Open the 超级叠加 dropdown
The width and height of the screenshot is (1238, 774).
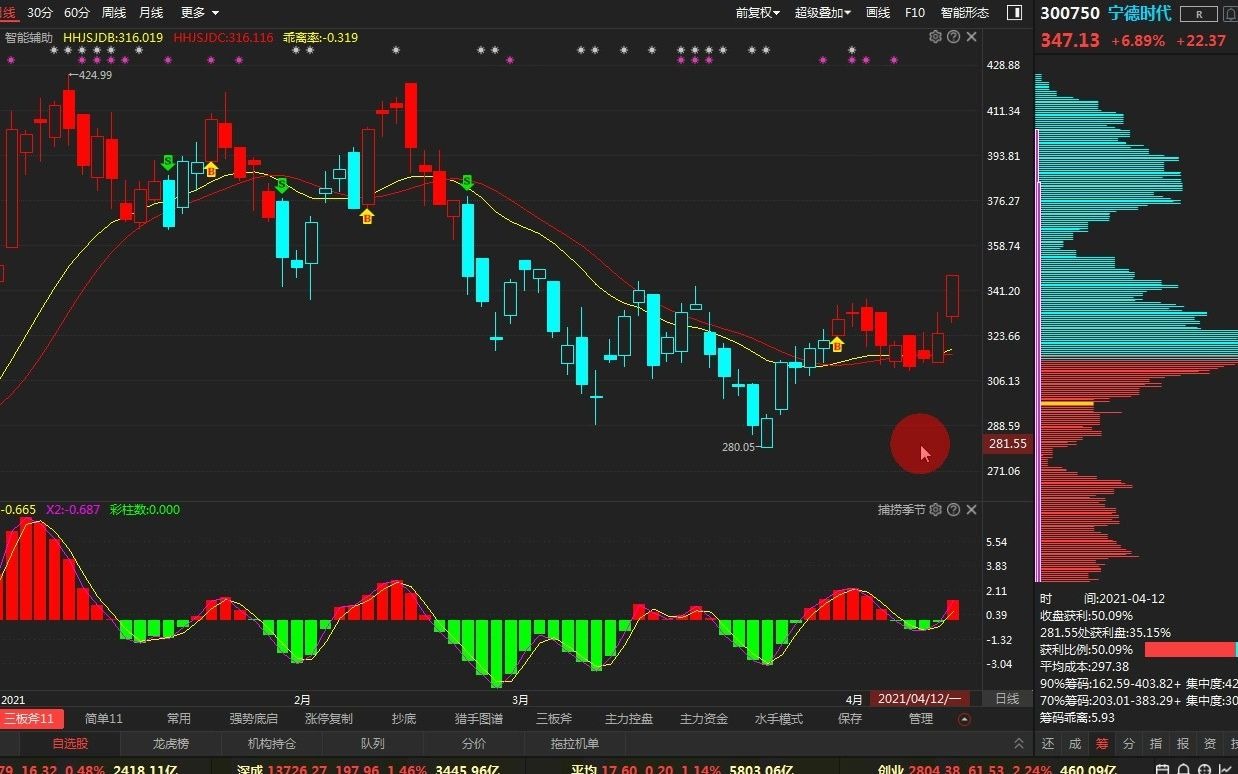click(822, 13)
